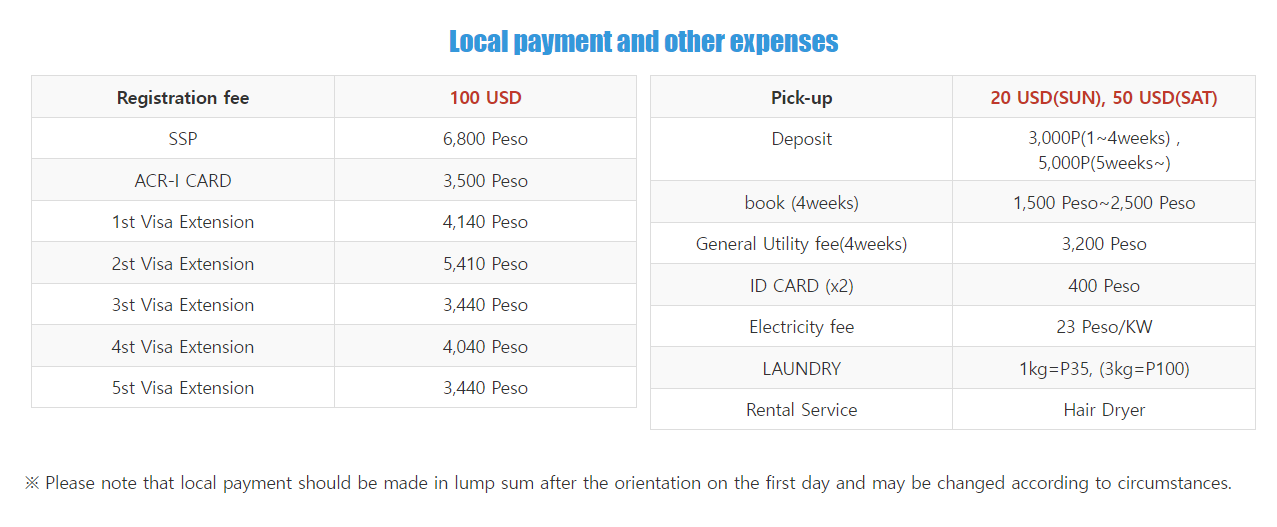1277x527 pixels.
Task: Click the 4st Visa Extension label
Action: pyautogui.click(x=183, y=347)
